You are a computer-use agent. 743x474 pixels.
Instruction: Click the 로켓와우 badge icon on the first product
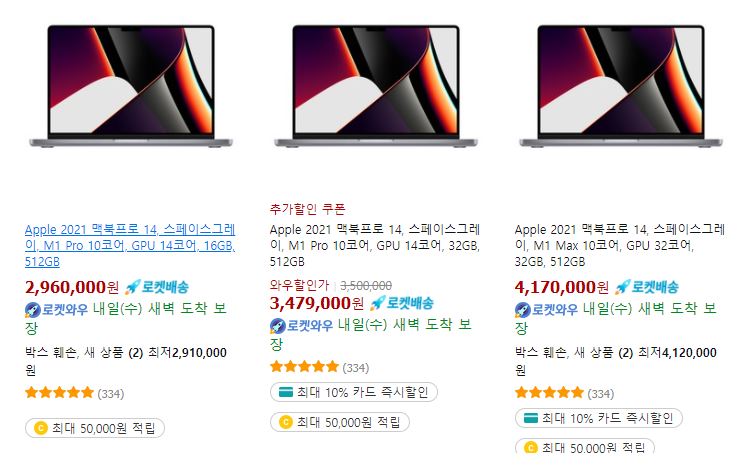click(x=33, y=310)
